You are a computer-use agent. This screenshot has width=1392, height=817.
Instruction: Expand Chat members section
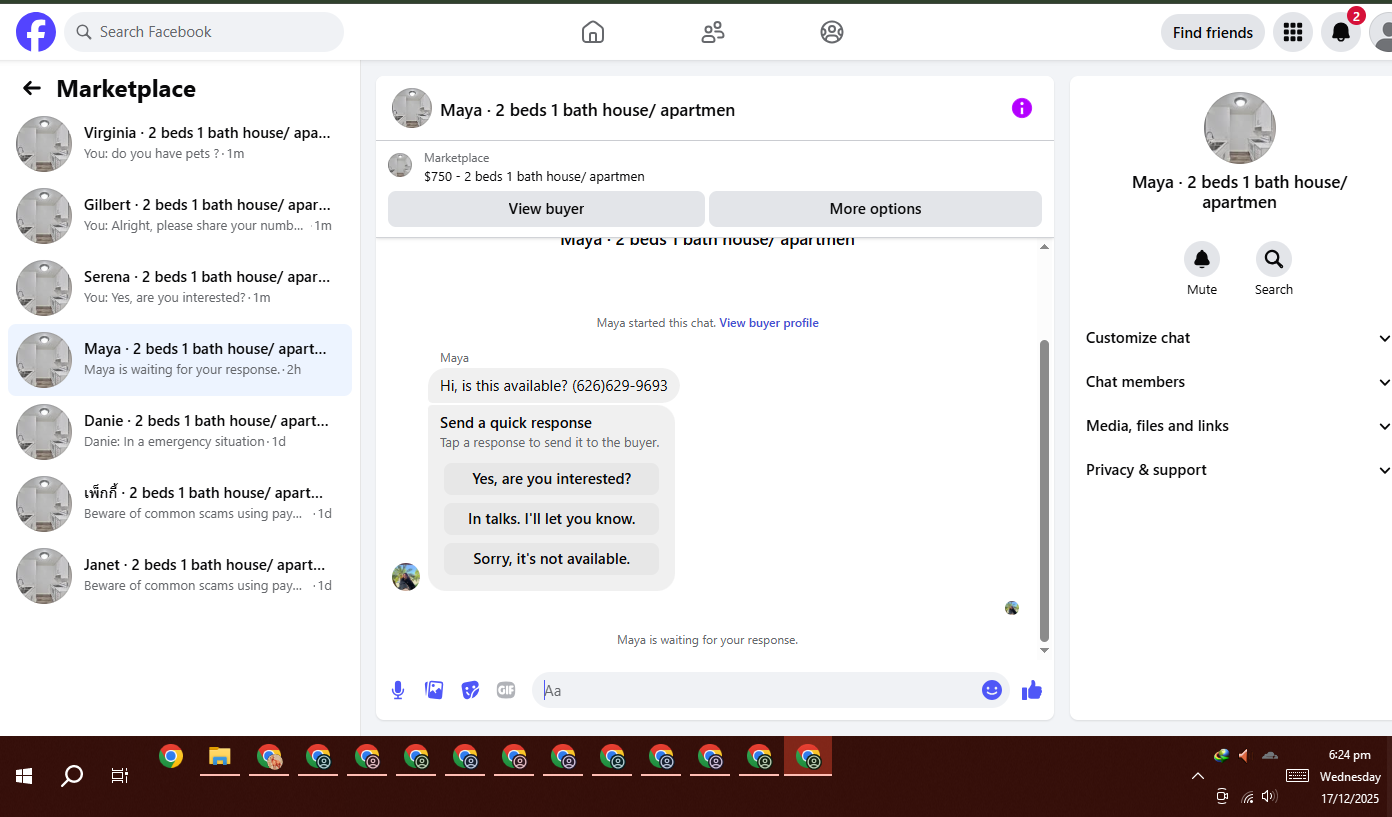pos(1238,382)
